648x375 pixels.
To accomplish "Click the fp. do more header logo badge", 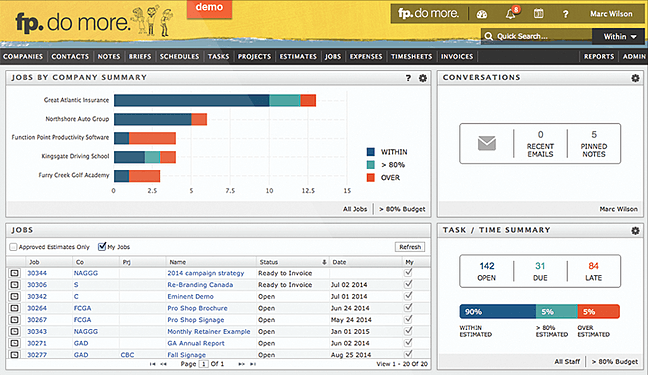I will click(x=428, y=14).
